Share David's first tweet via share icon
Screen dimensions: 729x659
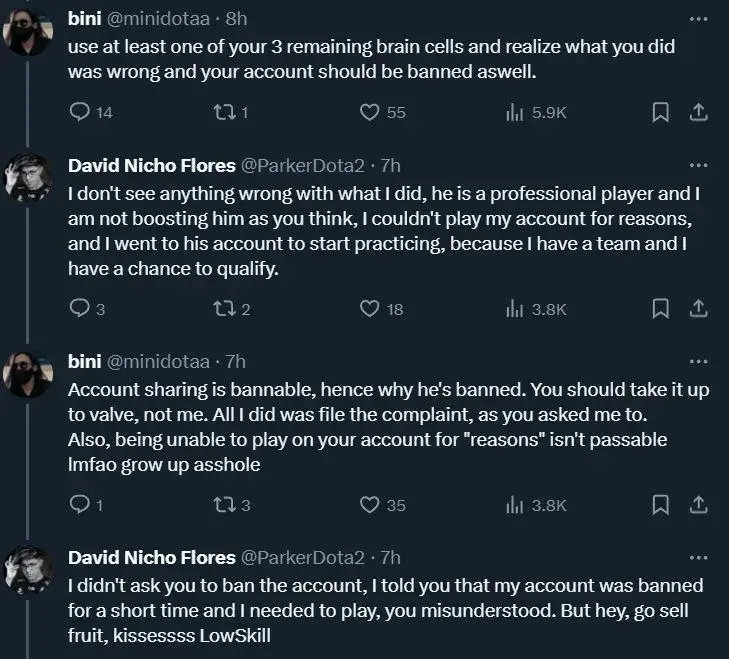tap(700, 308)
